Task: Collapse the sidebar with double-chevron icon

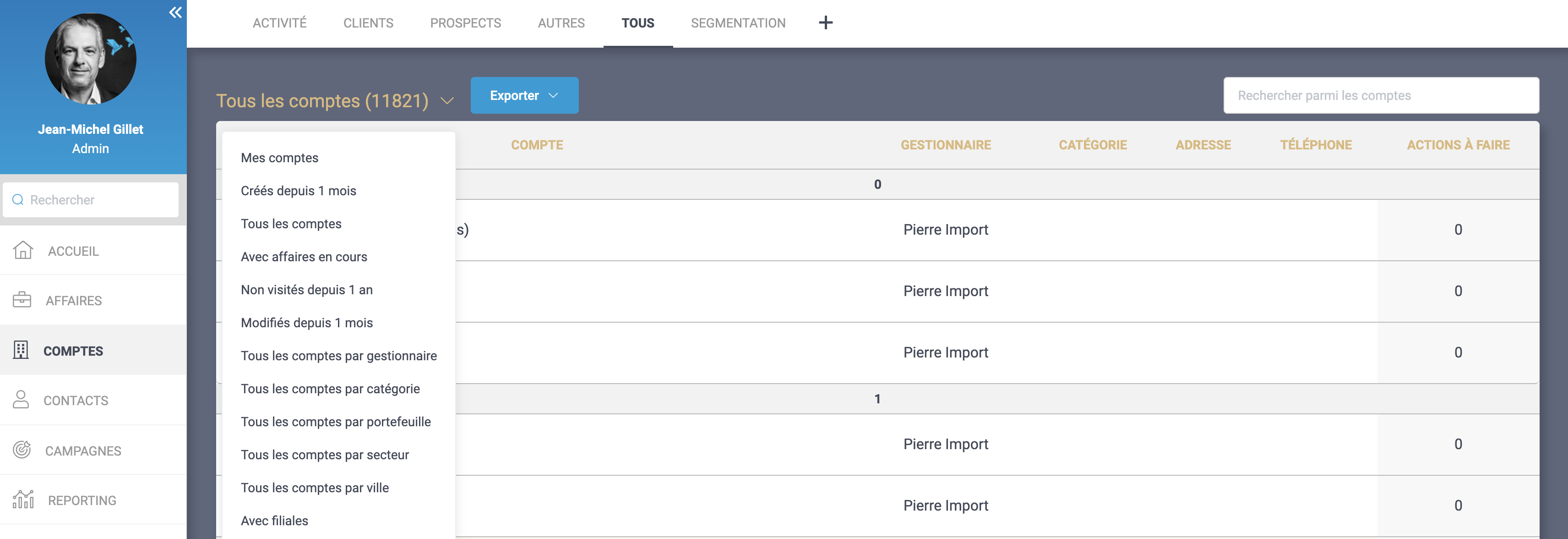Action: tap(175, 12)
